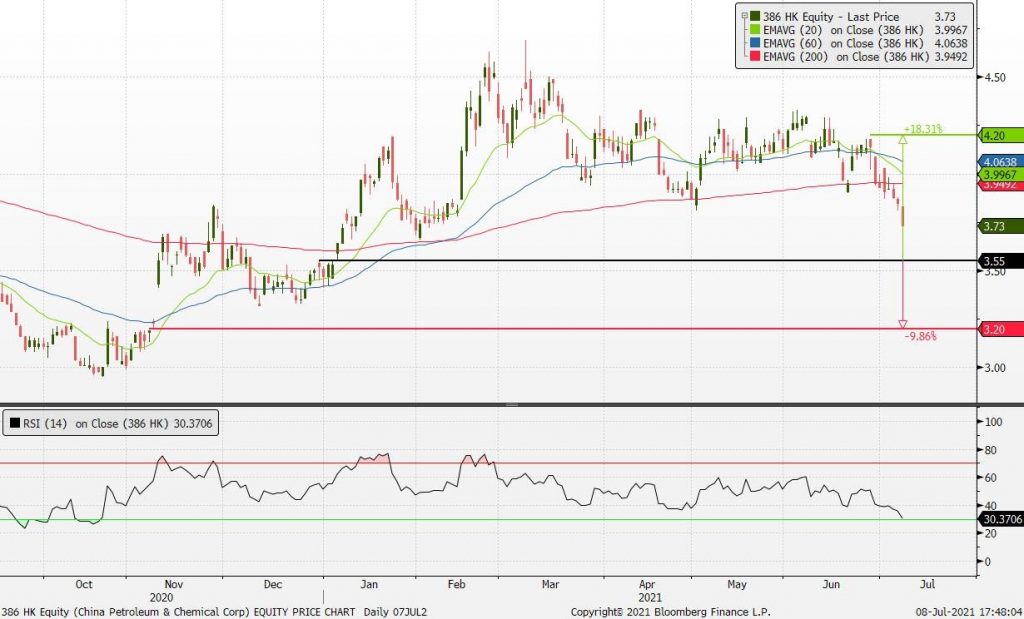Click the red 3.20 level label
The image size is (1024, 619).
(x=1001, y=329)
